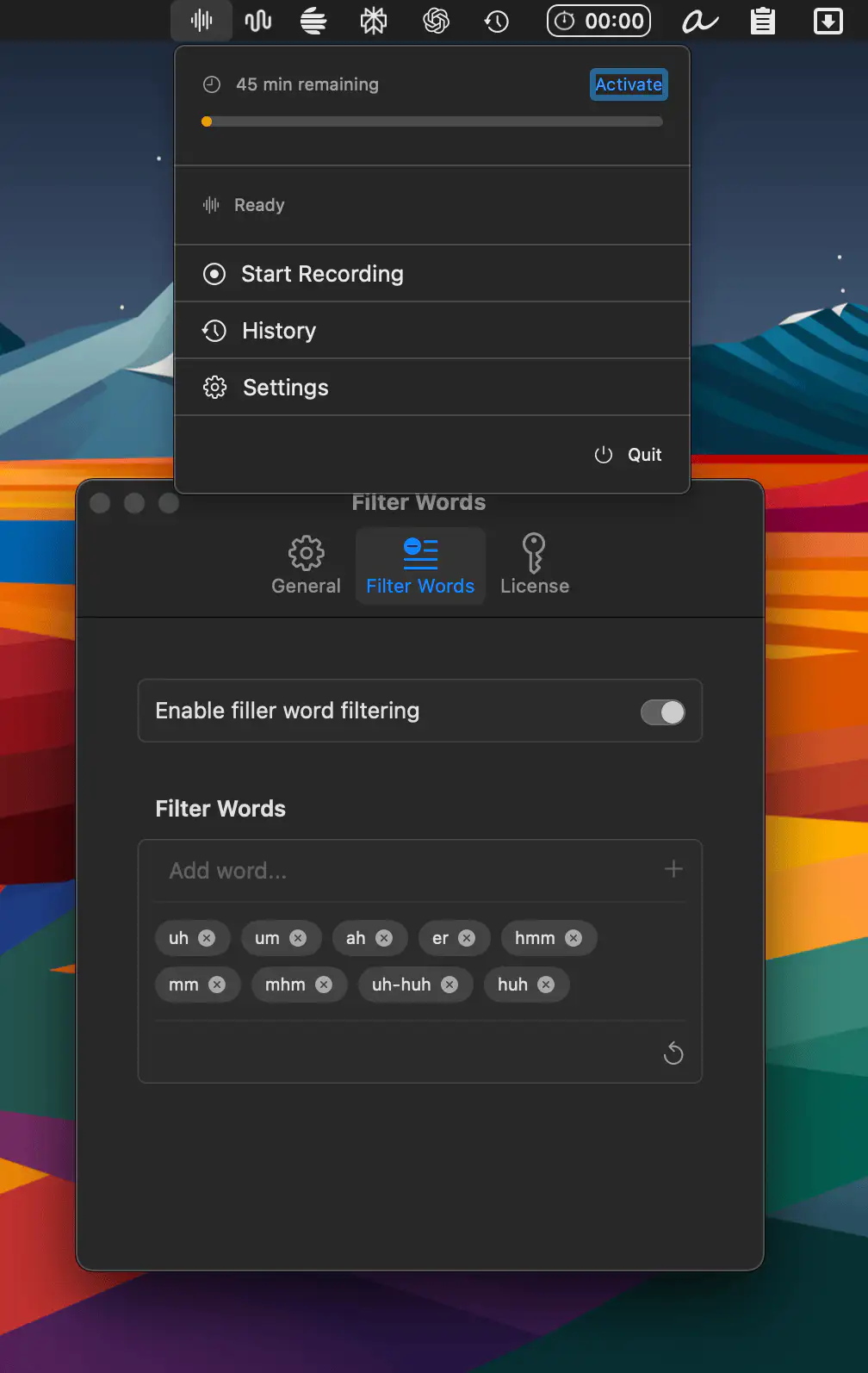Open the ChatGPT menu bar icon
Screen dimensions: 868x1373
(437, 21)
